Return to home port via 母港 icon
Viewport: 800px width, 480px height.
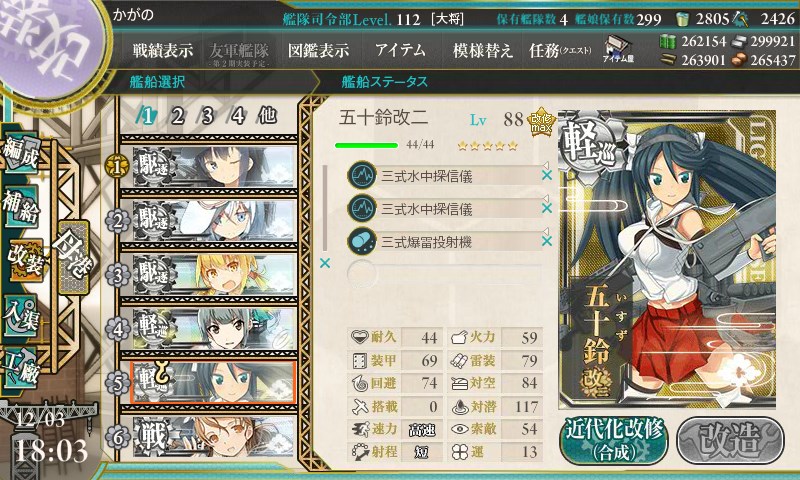point(73,257)
